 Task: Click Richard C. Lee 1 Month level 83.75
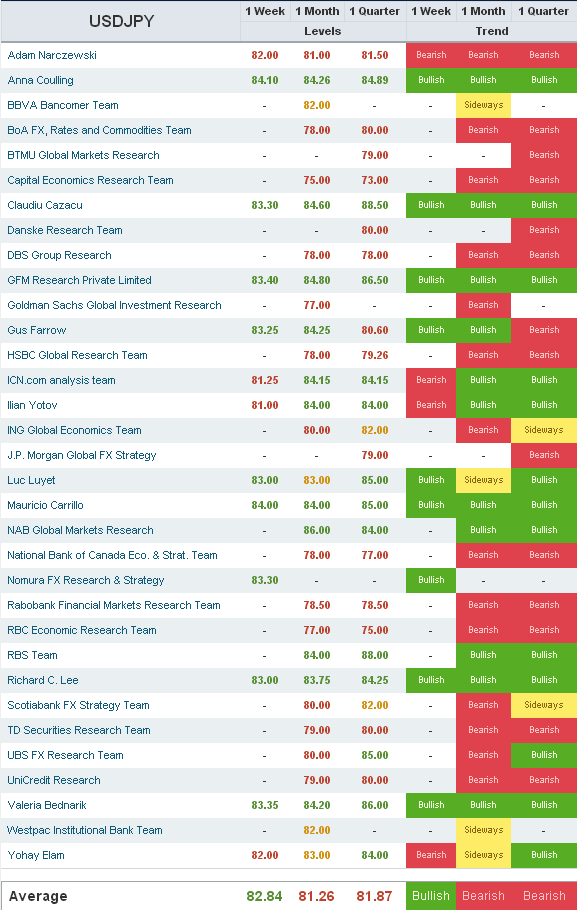coord(317,680)
